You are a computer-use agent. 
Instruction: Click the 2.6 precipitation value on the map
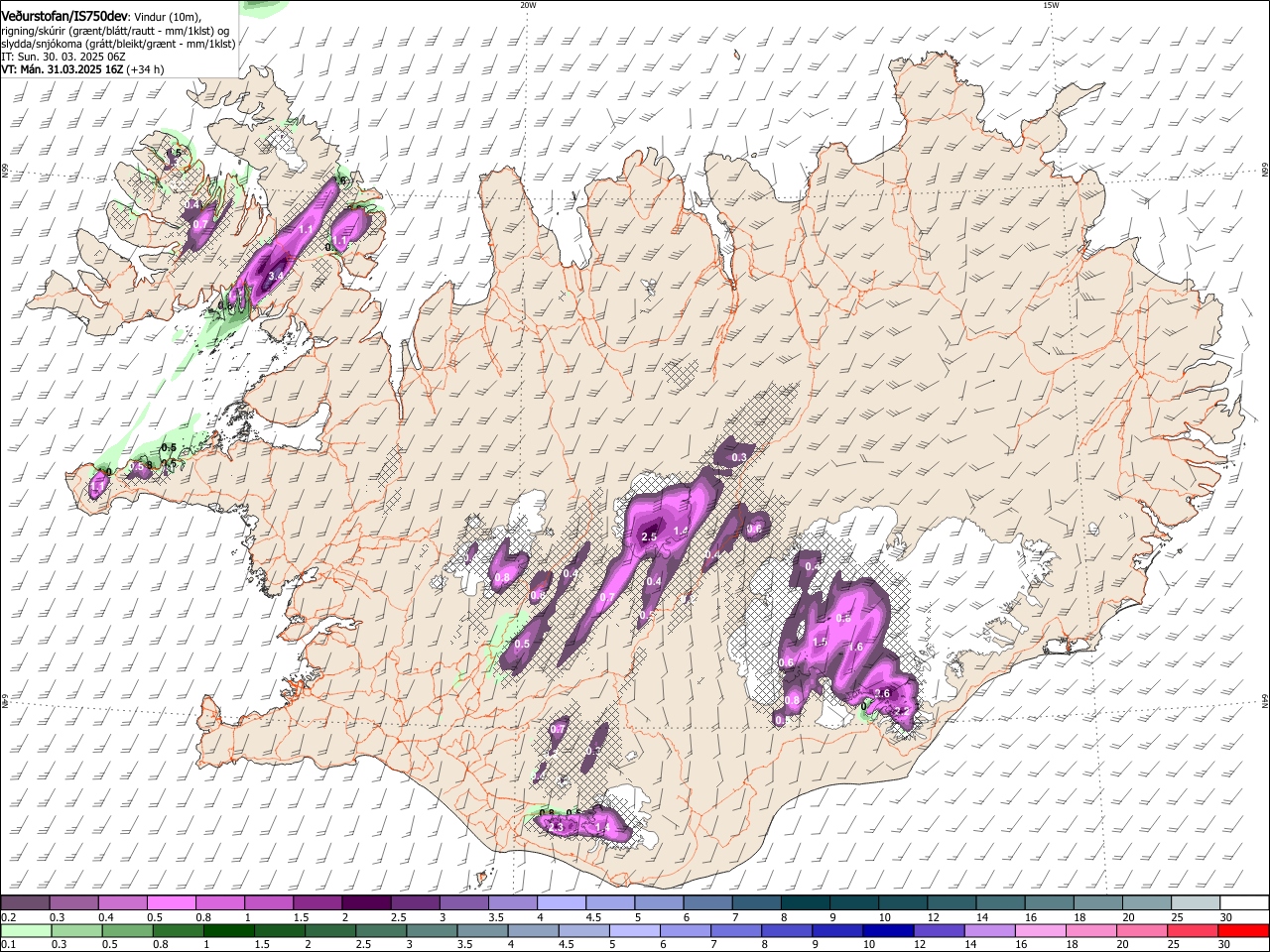(881, 693)
